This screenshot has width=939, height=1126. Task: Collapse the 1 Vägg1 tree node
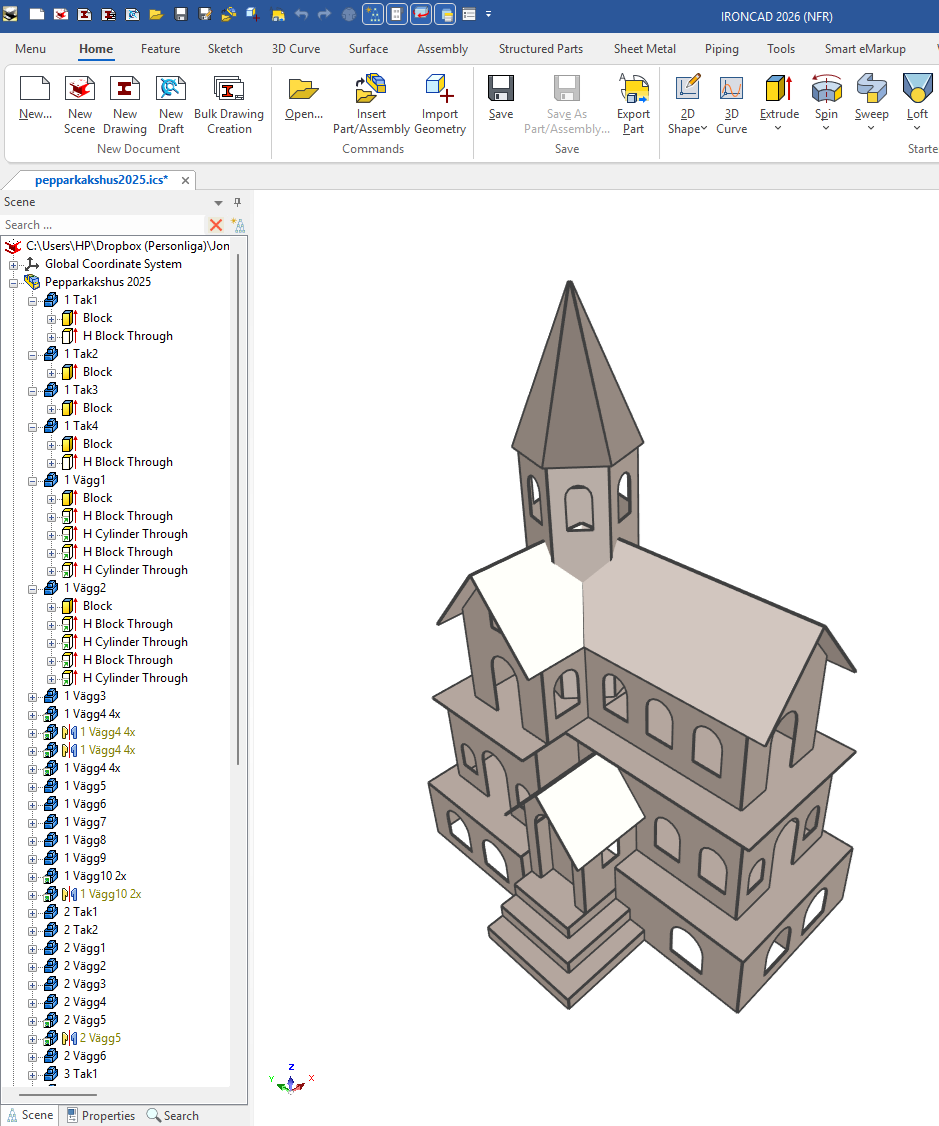tap(33, 480)
